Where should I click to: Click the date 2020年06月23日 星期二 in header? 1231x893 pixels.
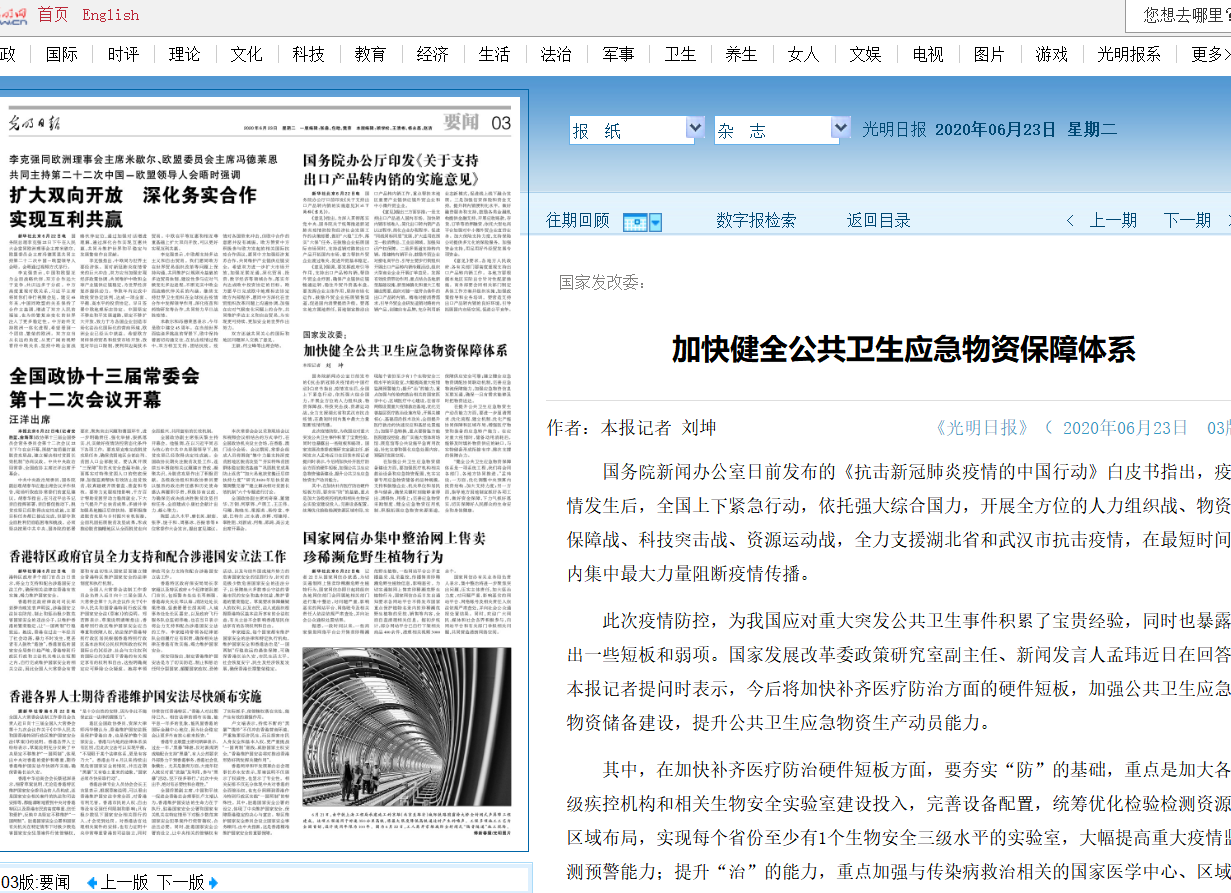1026,129
